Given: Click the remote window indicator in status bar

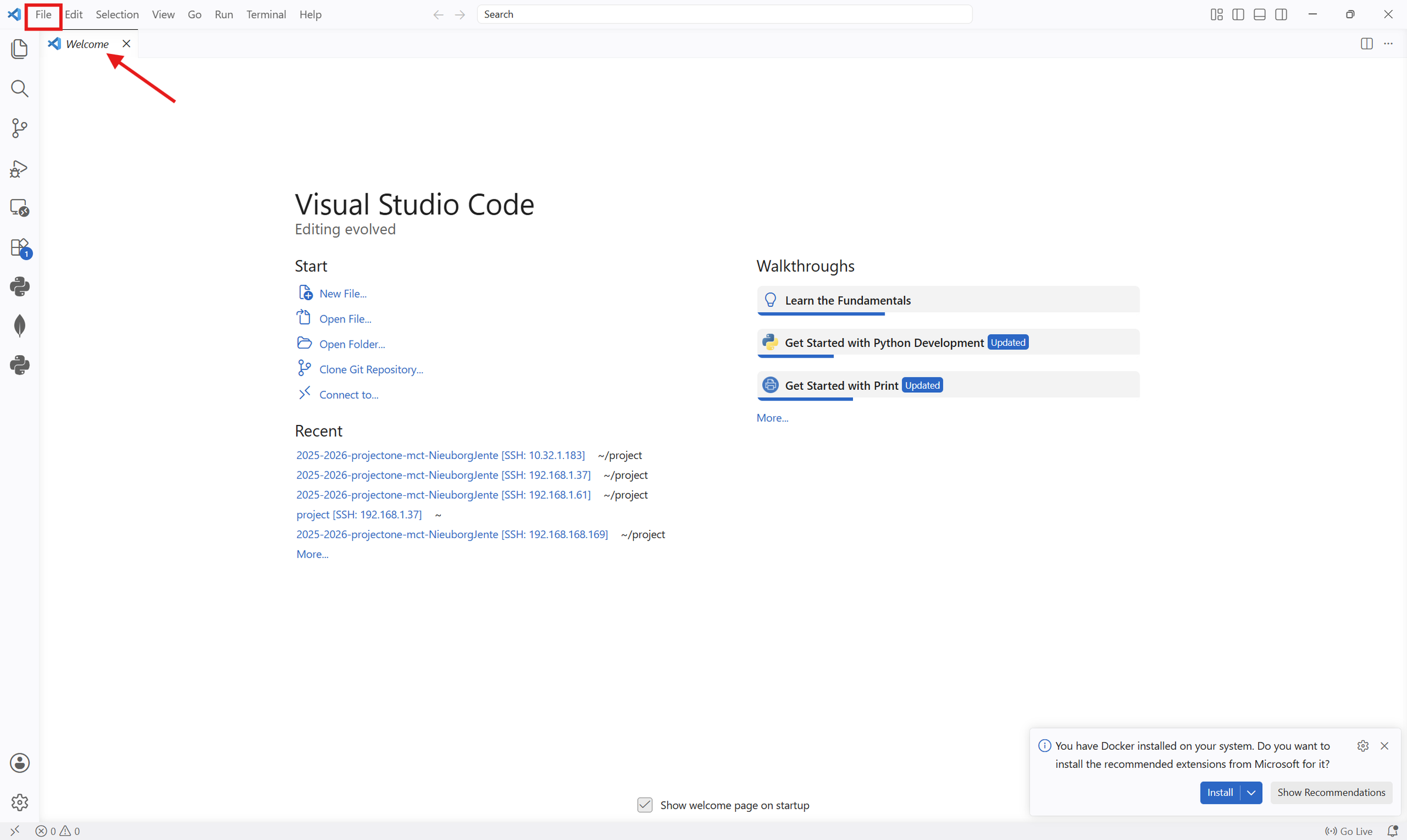Looking at the screenshot, I should click(x=15, y=831).
